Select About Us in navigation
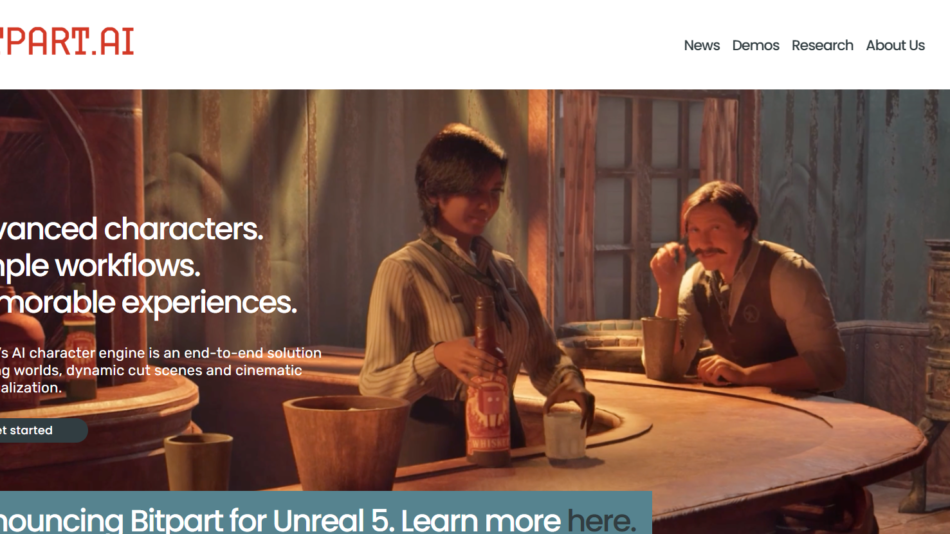The height and width of the screenshot is (534, 950). click(x=895, y=45)
